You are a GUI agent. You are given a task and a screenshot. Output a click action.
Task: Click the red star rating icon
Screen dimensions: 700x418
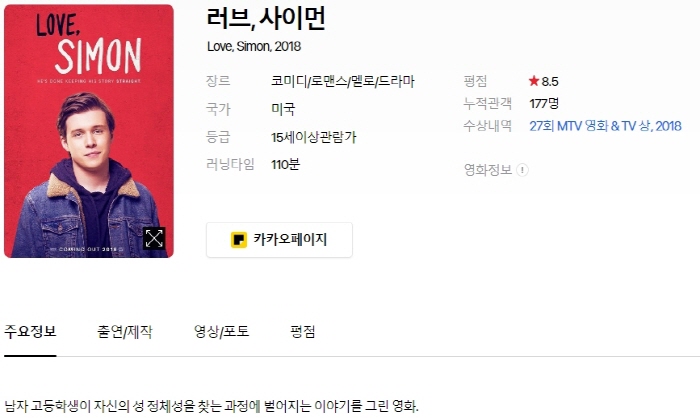(533, 81)
